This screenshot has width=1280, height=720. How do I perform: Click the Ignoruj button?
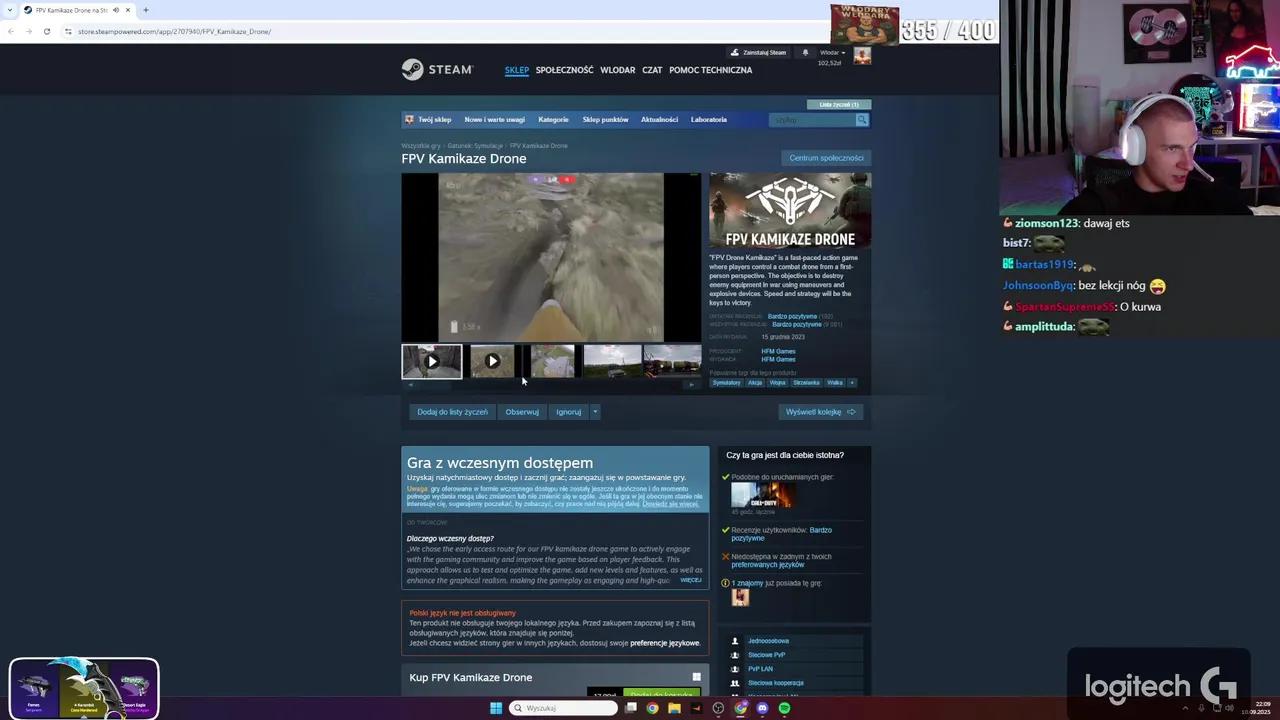click(568, 412)
